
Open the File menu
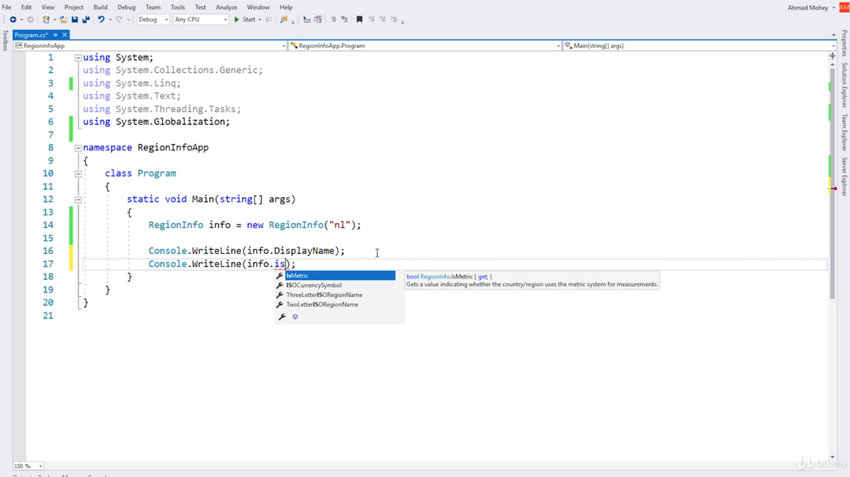tap(7, 7)
